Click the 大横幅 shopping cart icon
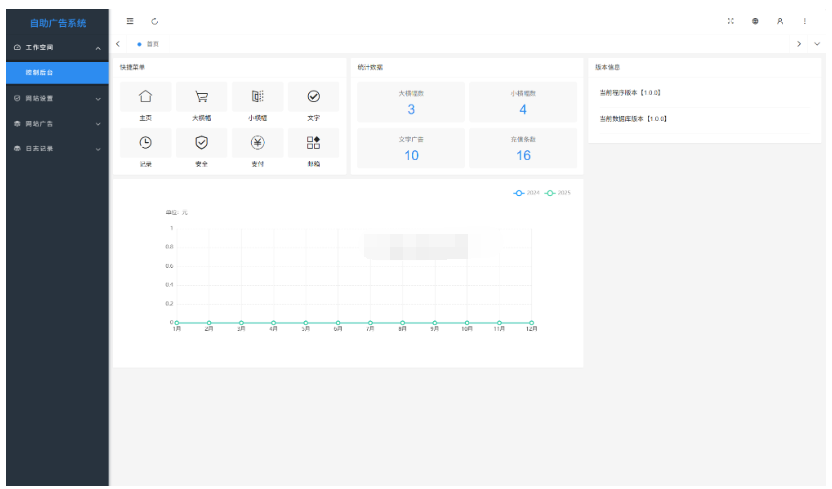The image size is (832, 489). tap(201, 97)
